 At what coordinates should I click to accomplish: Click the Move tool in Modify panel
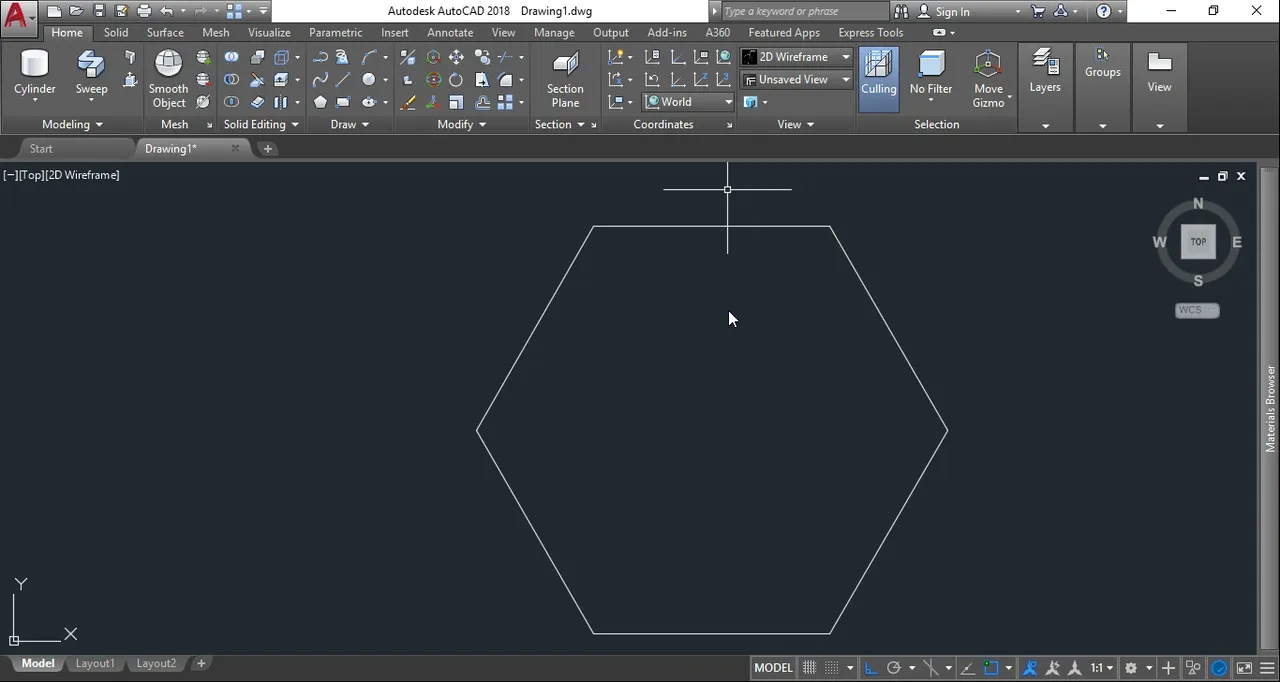pyautogui.click(x=456, y=57)
